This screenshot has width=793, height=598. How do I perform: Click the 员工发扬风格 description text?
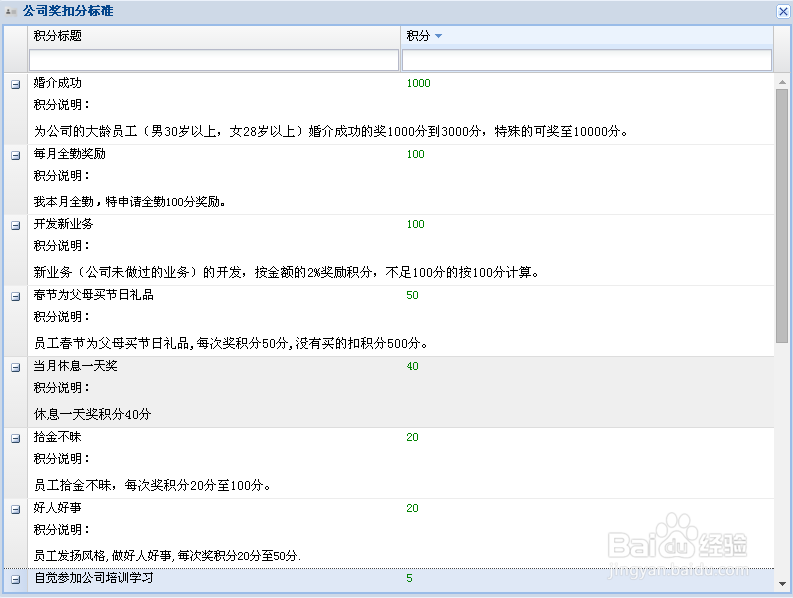click(167, 556)
